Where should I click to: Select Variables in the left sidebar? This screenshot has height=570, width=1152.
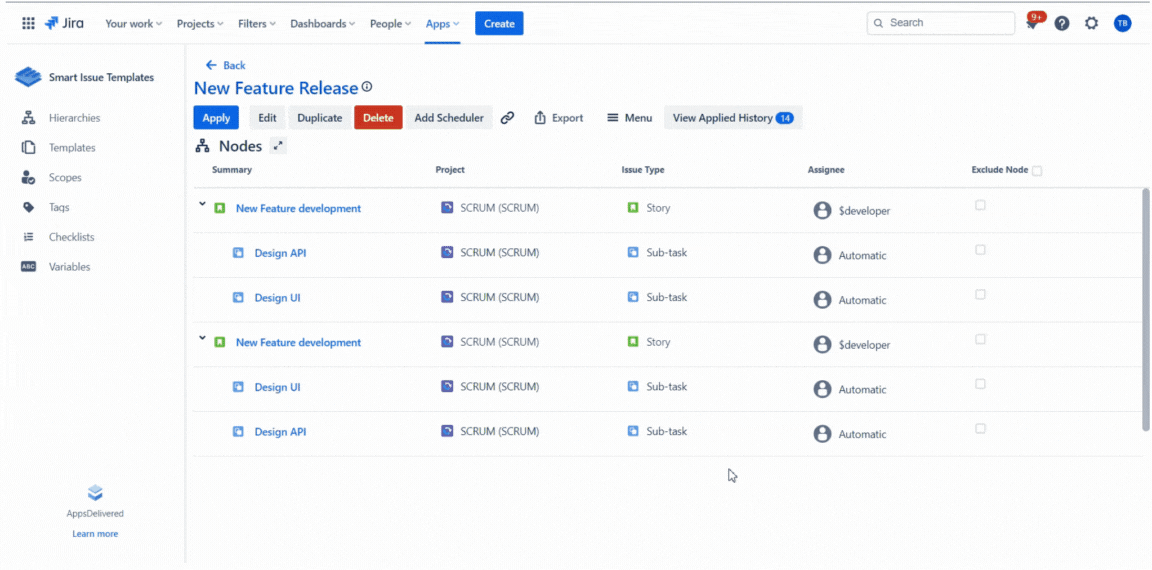click(x=69, y=267)
